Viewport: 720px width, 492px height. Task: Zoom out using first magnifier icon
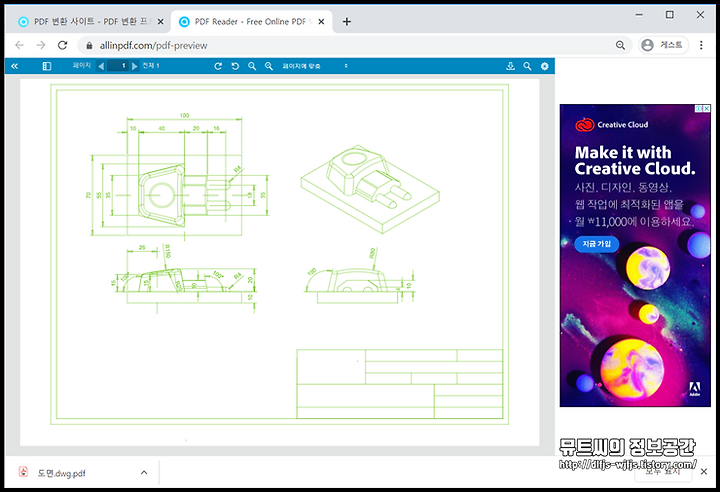[252, 66]
